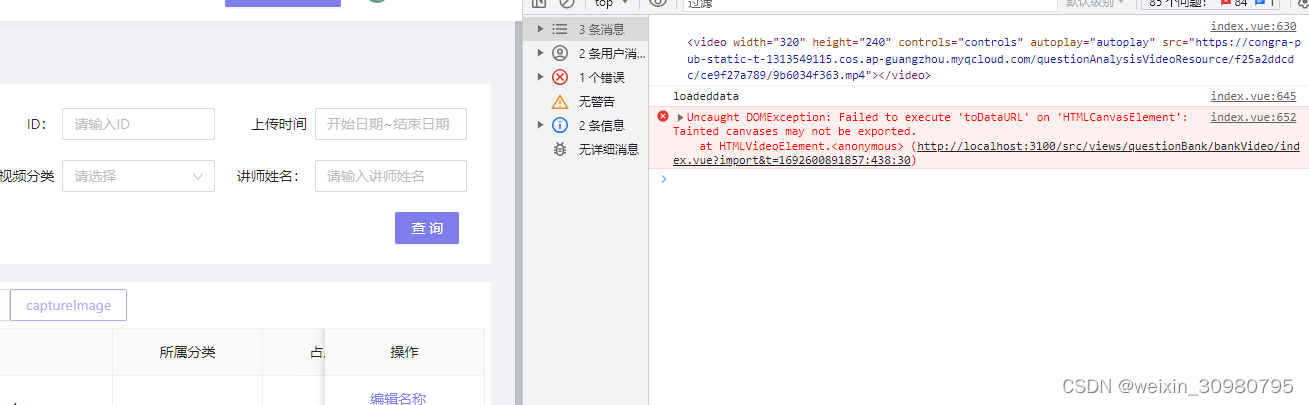Click the loadeddata log message
Image resolution: width=1309 pixels, height=405 pixels.
coord(706,96)
